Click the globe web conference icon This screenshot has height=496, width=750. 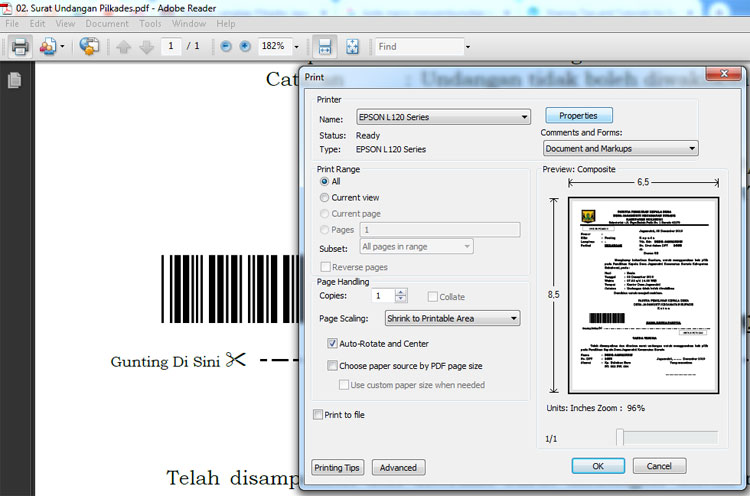[89, 47]
